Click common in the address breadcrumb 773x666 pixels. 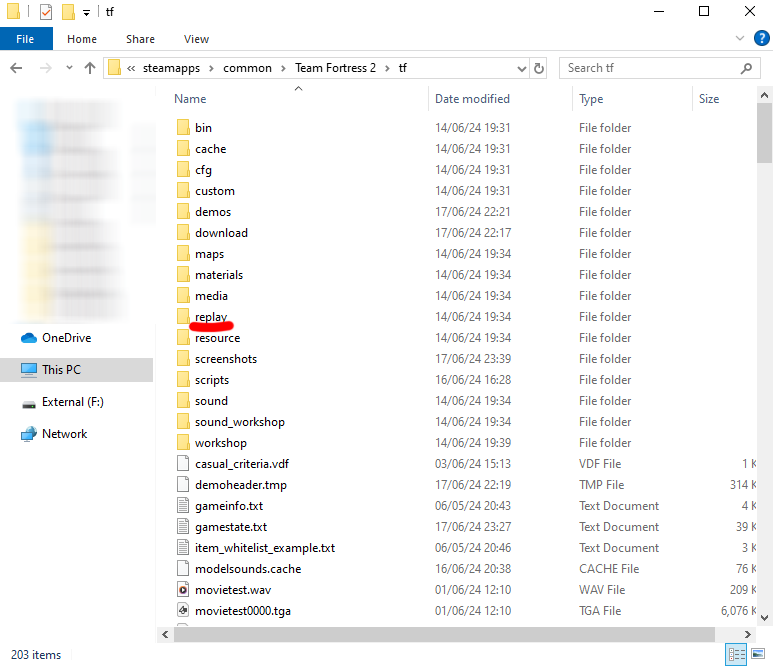click(247, 68)
